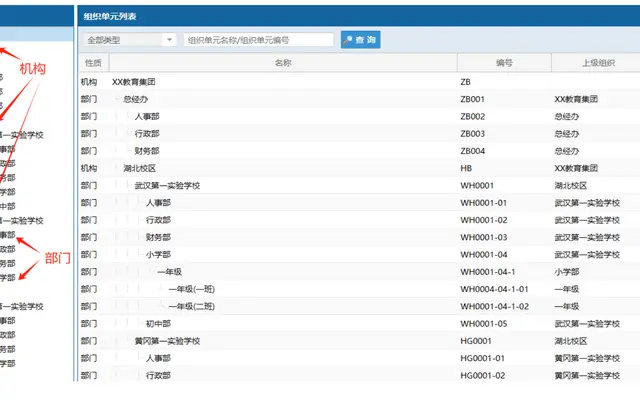Click the code cell WH0001-05
This screenshot has width=640, height=400.
pos(484,324)
